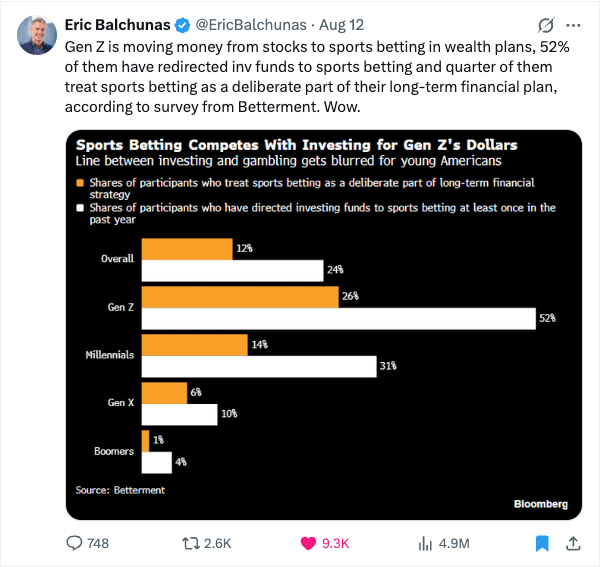The height and width of the screenshot is (567, 601).
Task: Open the Aug 12 timestamp link
Action: (x=342, y=25)
